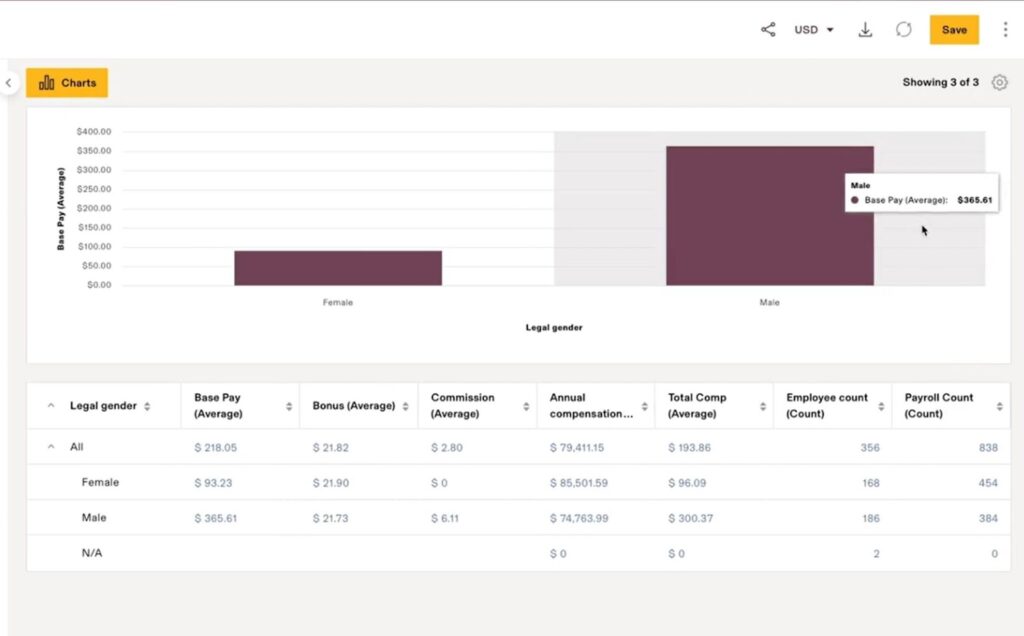Viewport: 1024px width, 636px height.
Task: Sort the Total Comp (Average) column
Action: (762, 405)
